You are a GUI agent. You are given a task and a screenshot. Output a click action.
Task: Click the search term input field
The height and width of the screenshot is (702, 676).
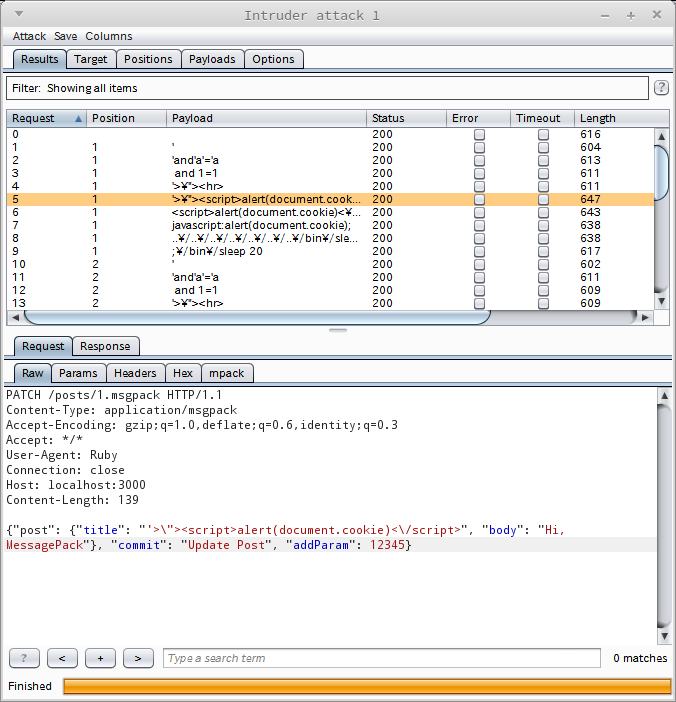click(x=382, y=658)
